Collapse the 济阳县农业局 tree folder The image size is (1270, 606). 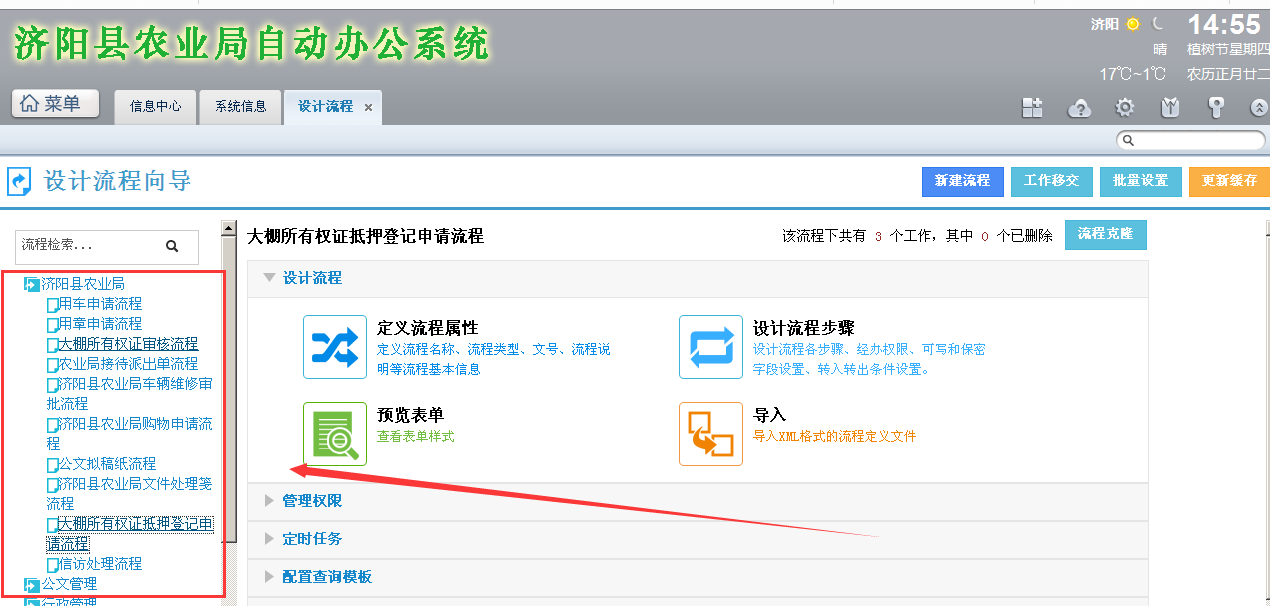pos(32,285)
